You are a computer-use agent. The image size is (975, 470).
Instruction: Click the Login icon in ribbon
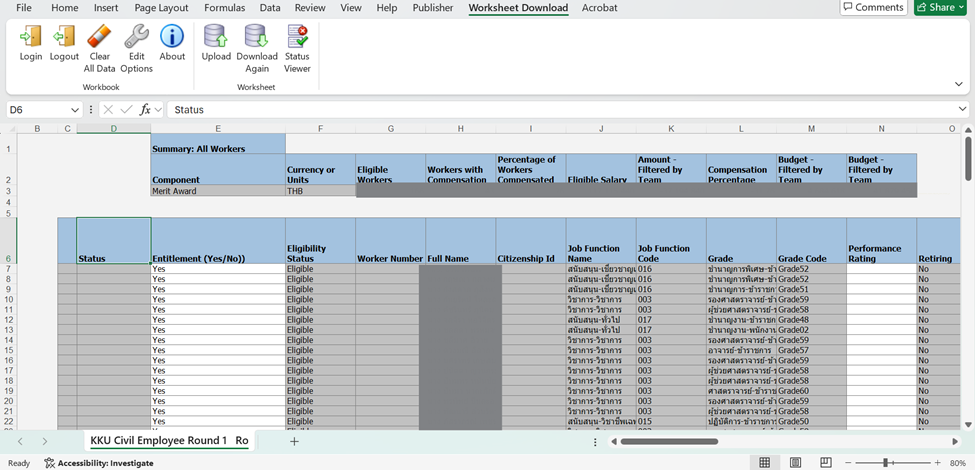tap(31, 43)
